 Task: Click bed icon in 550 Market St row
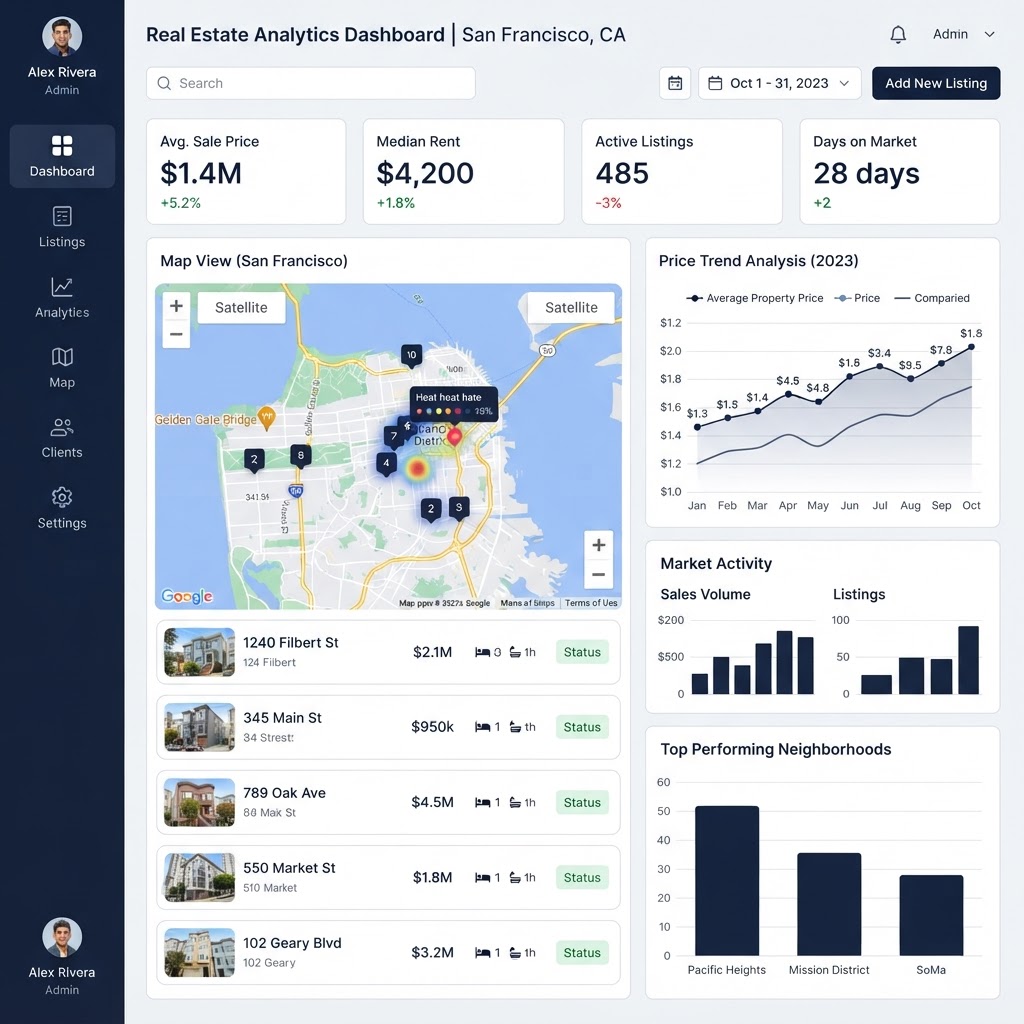483,877
